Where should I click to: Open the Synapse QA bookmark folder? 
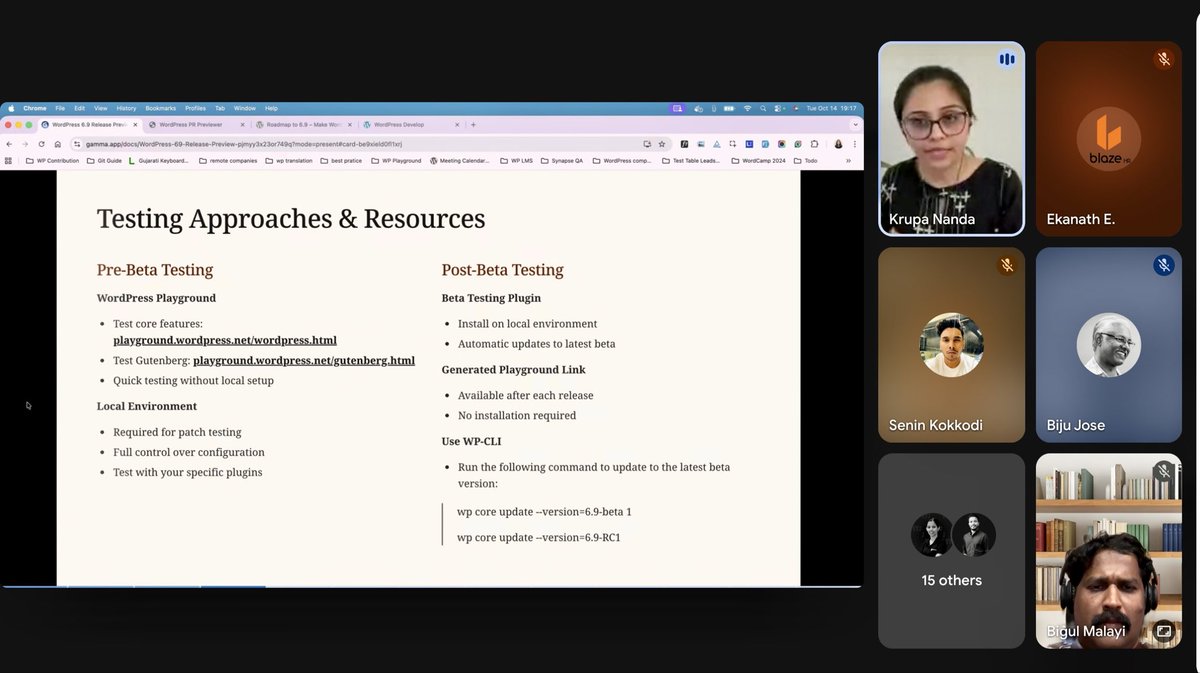562,160
